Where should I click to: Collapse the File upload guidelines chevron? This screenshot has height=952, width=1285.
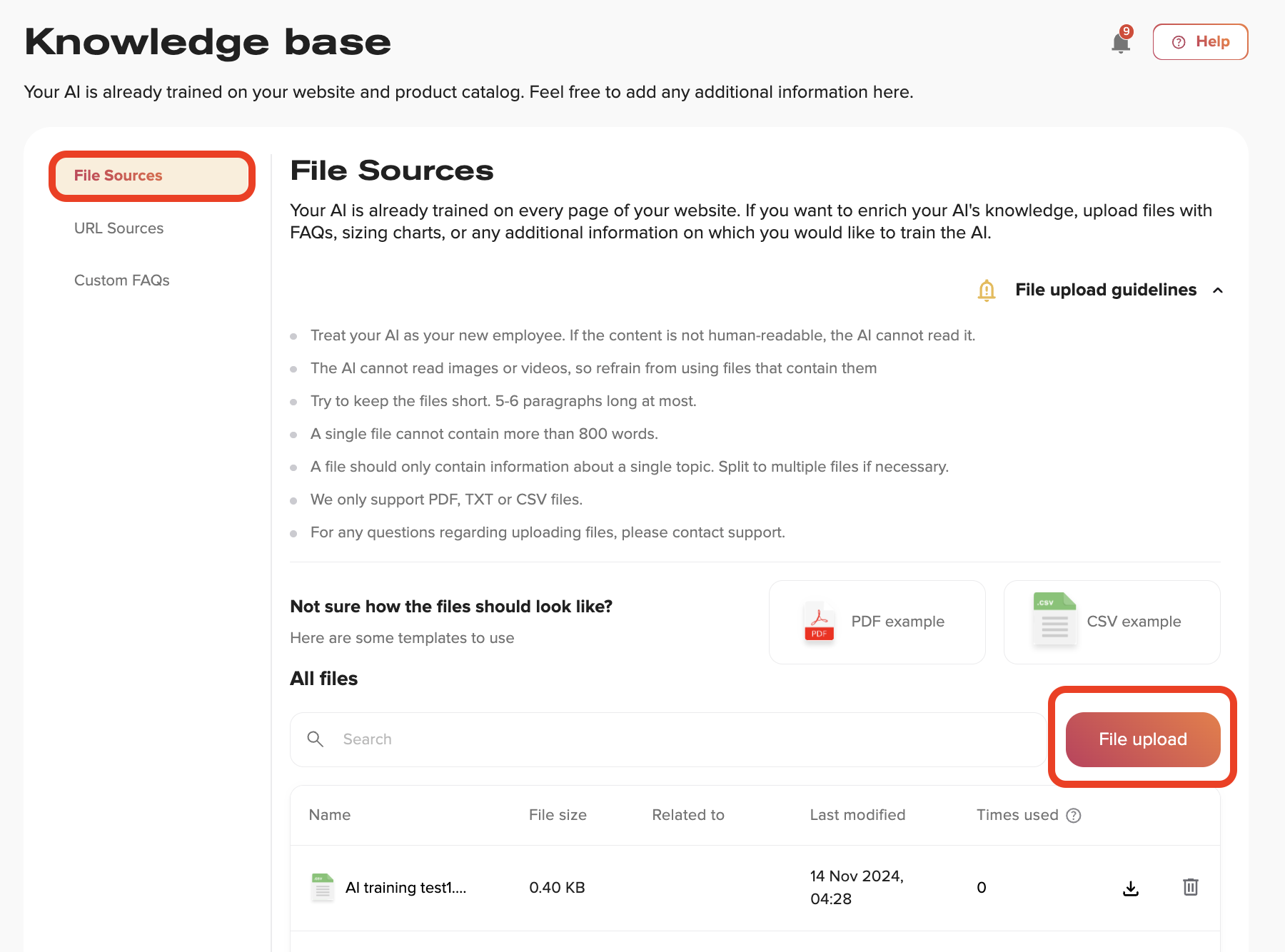(1218, 290)
